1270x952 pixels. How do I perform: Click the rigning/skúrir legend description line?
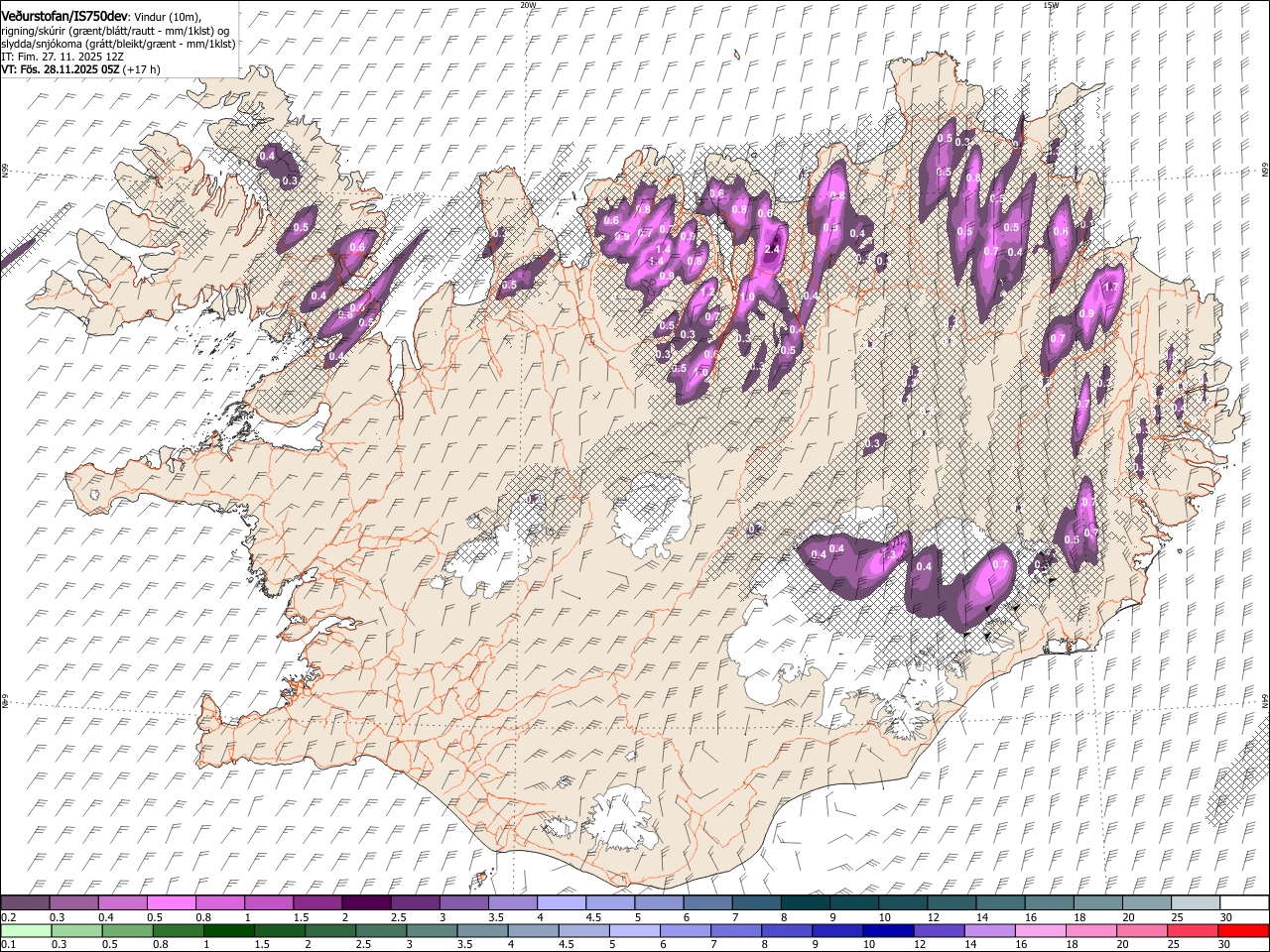(115, 31)
